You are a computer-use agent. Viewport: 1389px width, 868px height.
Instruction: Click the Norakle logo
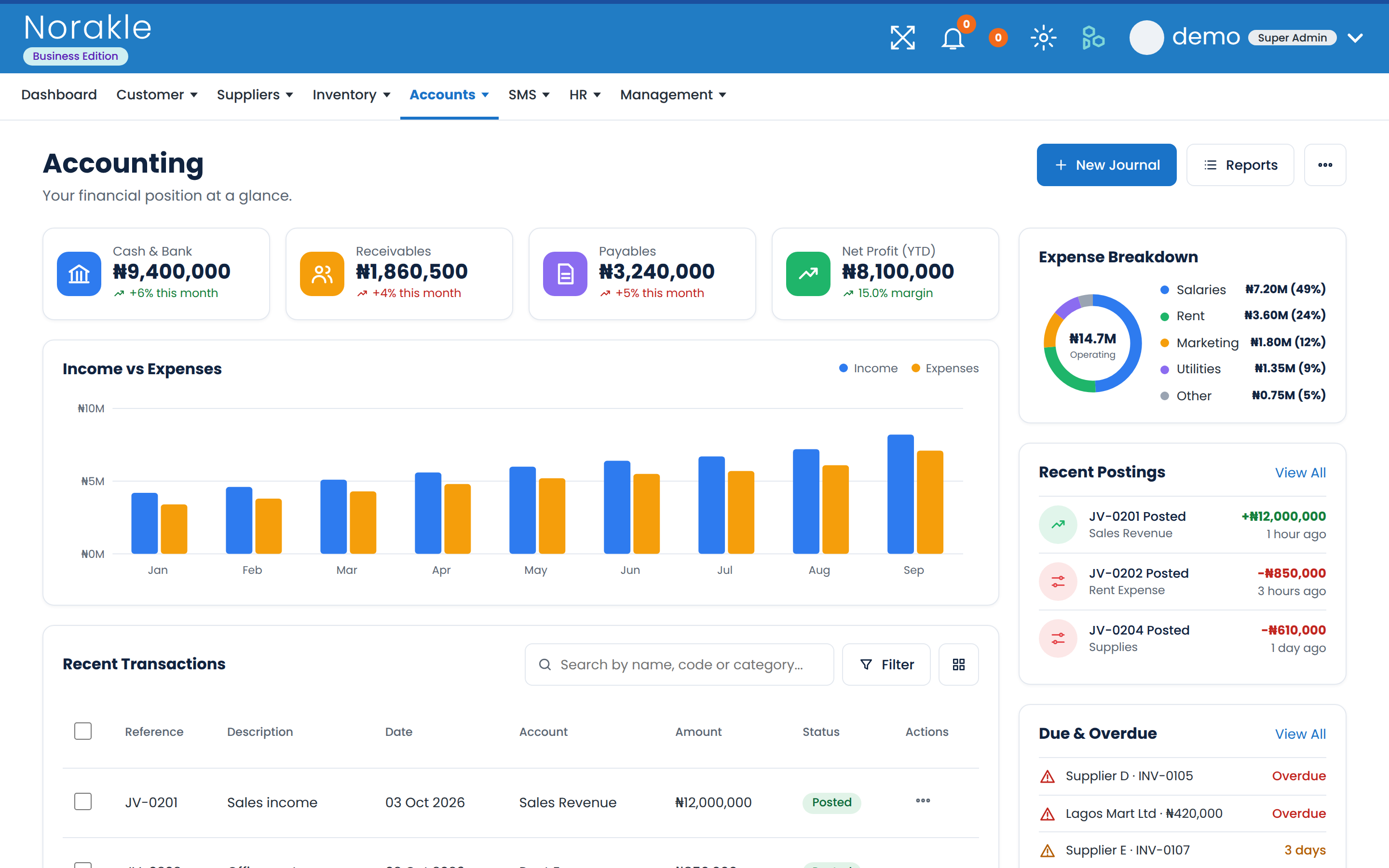[88, 27]
